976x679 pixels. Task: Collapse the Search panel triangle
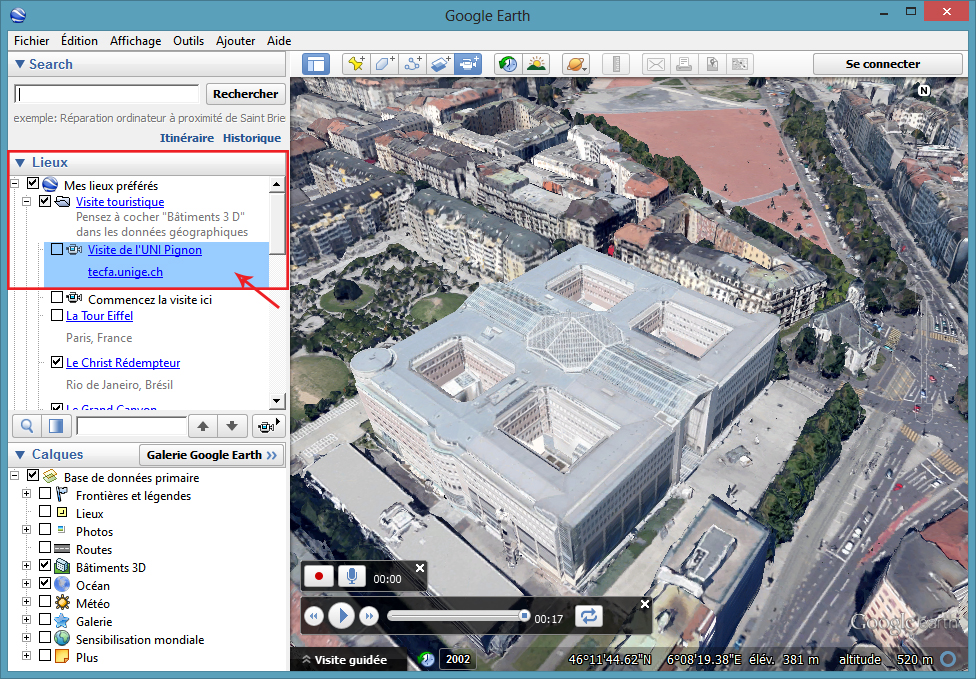(x=20, y=64)
